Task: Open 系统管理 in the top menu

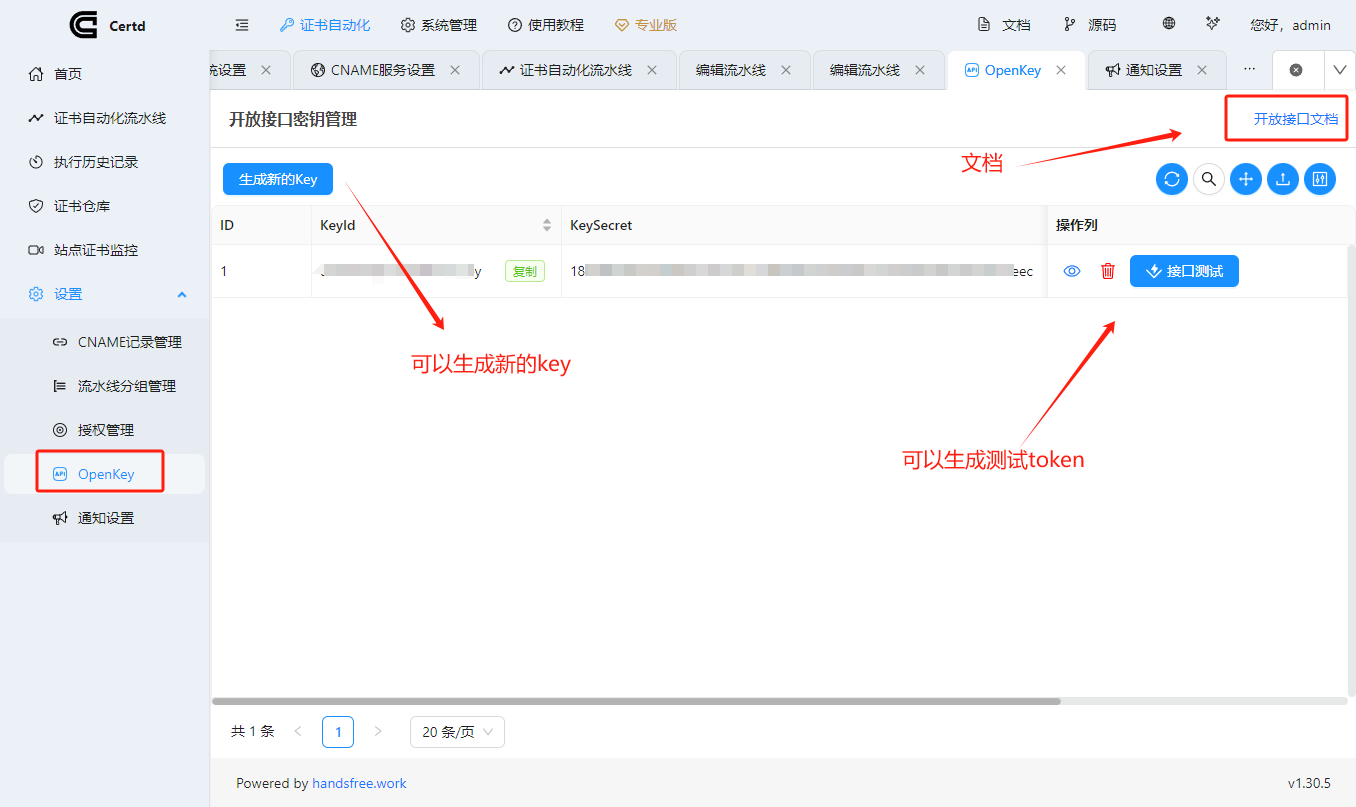Action: [x=438, y=25]
